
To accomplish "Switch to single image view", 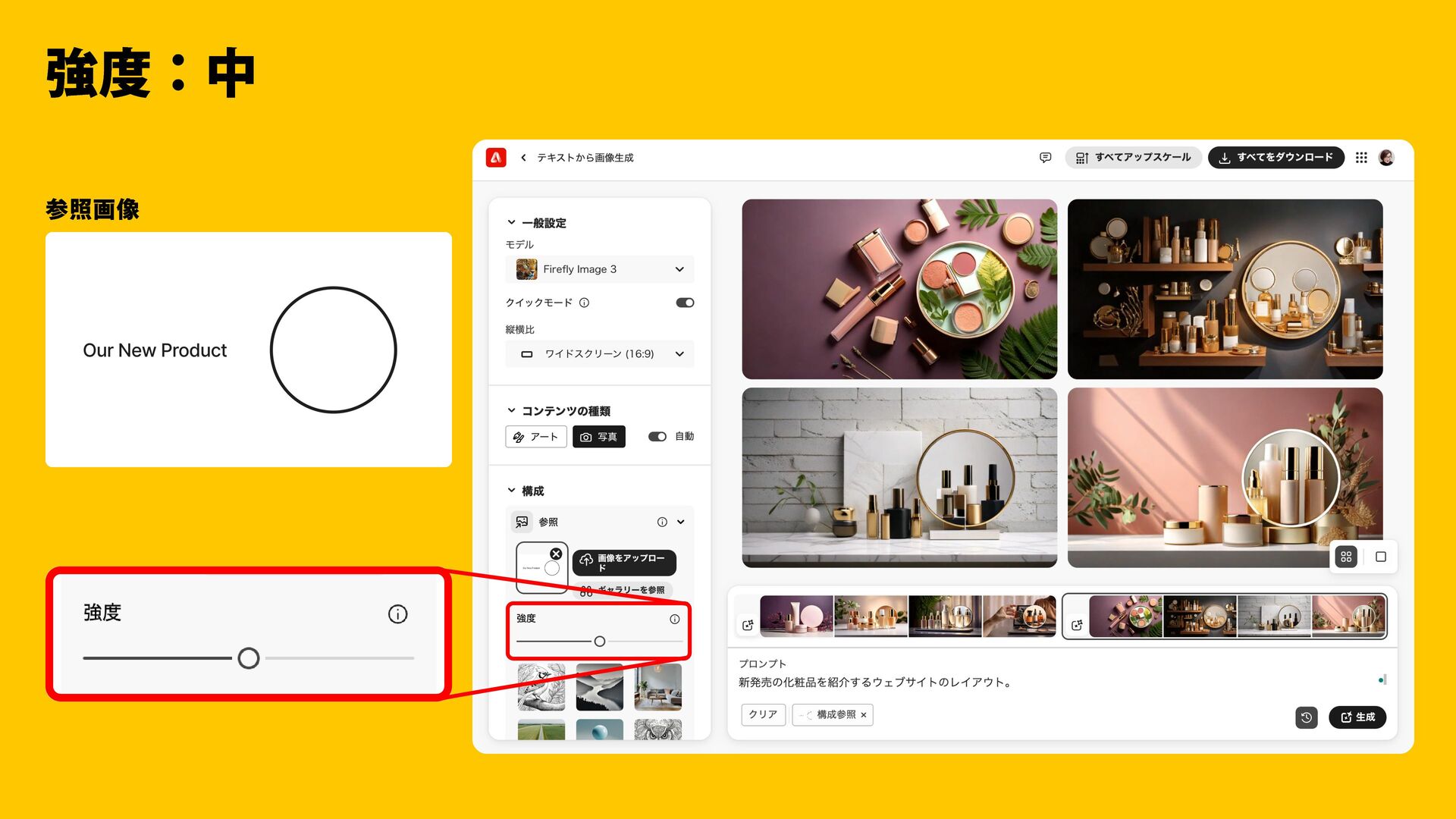I will click(1380, 557).
